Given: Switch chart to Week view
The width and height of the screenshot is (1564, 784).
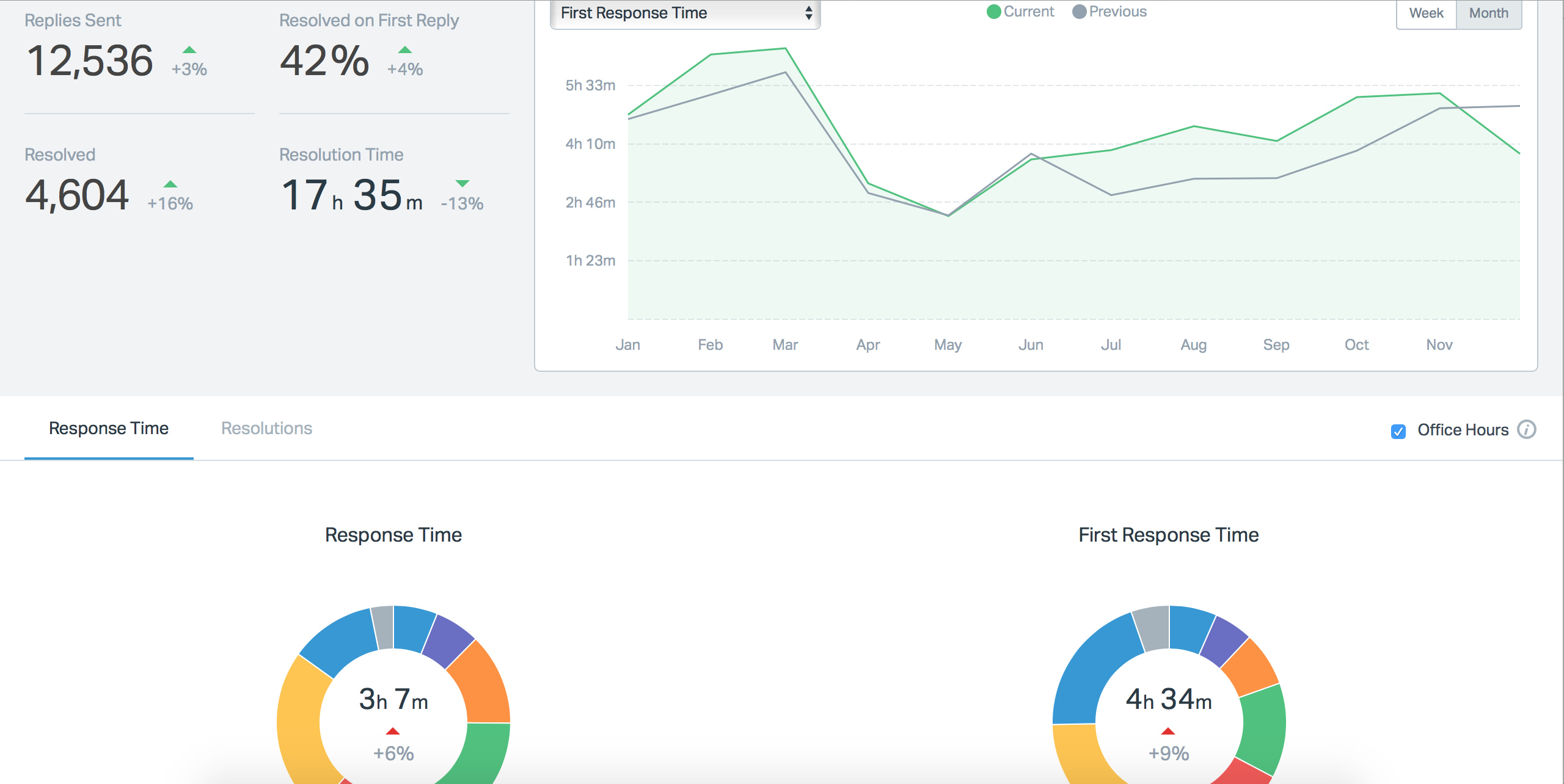Looking at the screenshot, I should point(1426,13).
